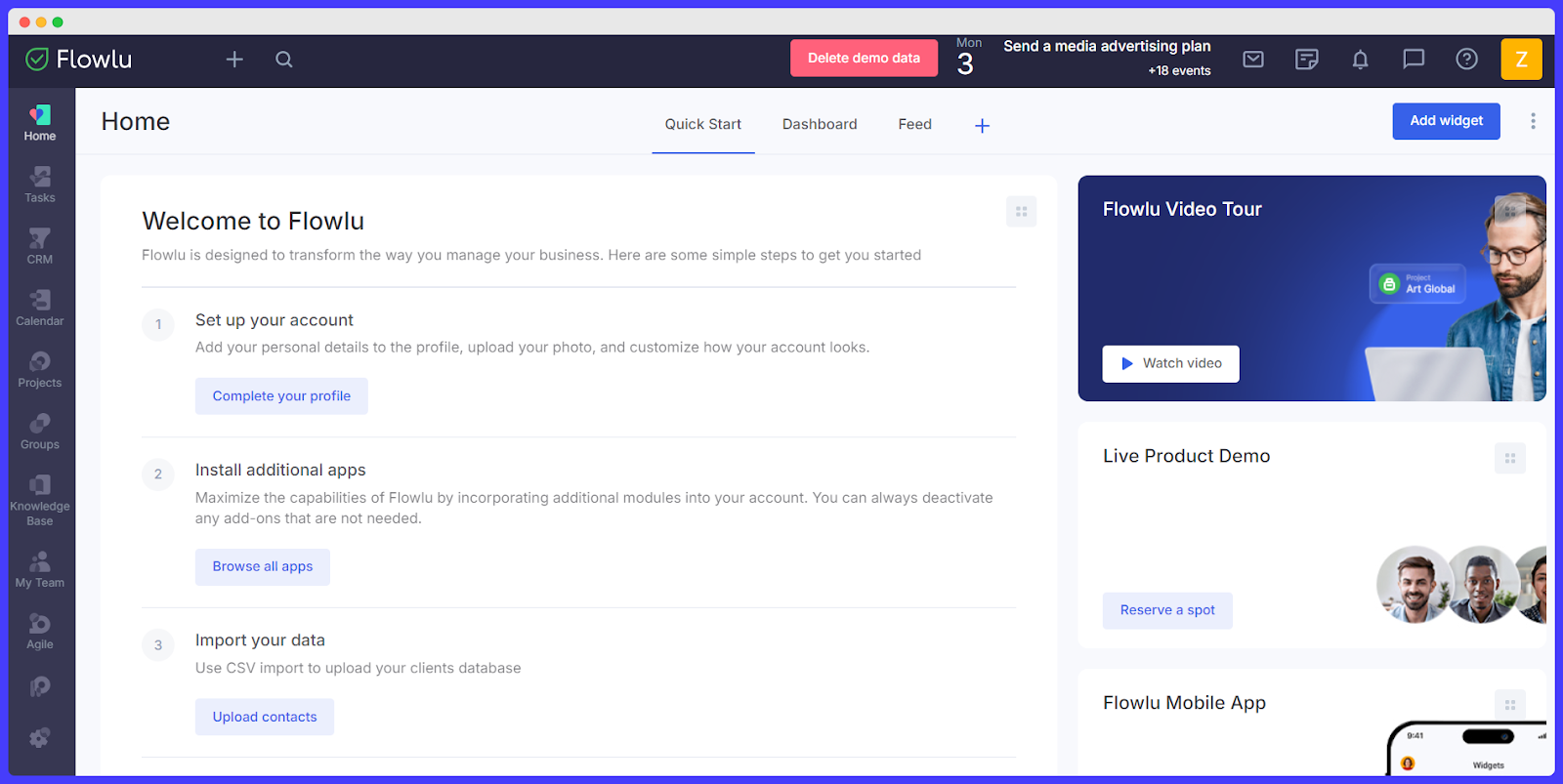The image size is (1563, 784).
Task: Click the Flowlu logo
Action: point(78,60)
